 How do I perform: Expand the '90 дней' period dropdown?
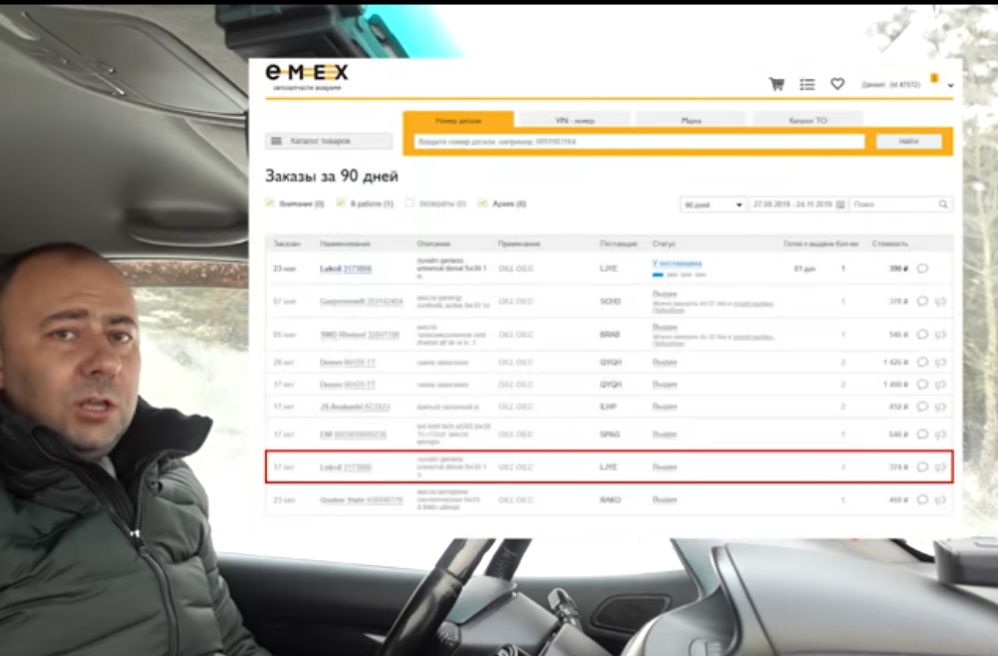click(x=713, y=204)
